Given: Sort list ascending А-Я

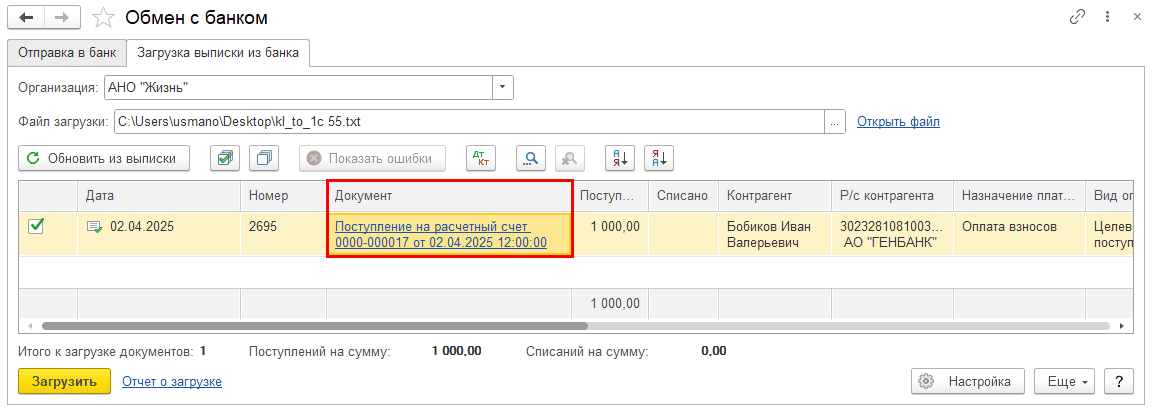Looking at the screenshot, I should tap(620, 158).
